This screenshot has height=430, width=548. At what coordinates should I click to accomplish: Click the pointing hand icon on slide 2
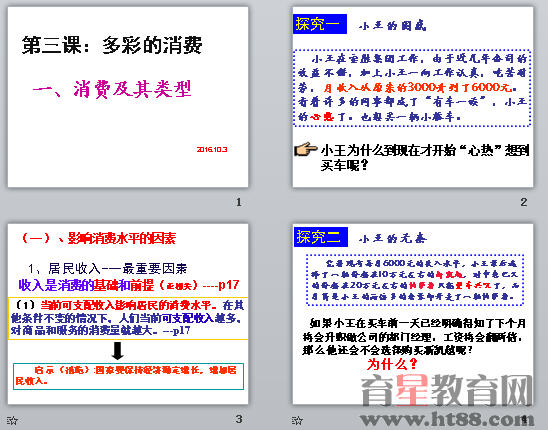[305, 150]
